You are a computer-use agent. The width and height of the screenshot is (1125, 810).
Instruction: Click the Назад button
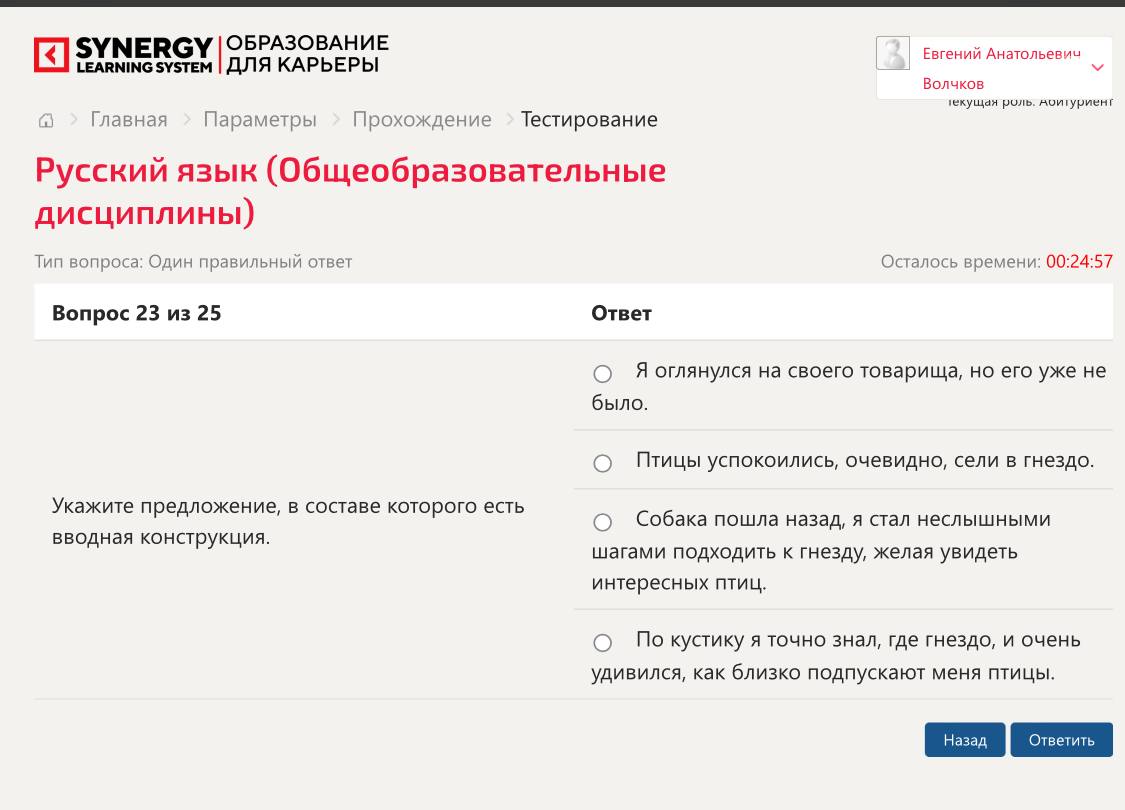click(x=964, y=740)
